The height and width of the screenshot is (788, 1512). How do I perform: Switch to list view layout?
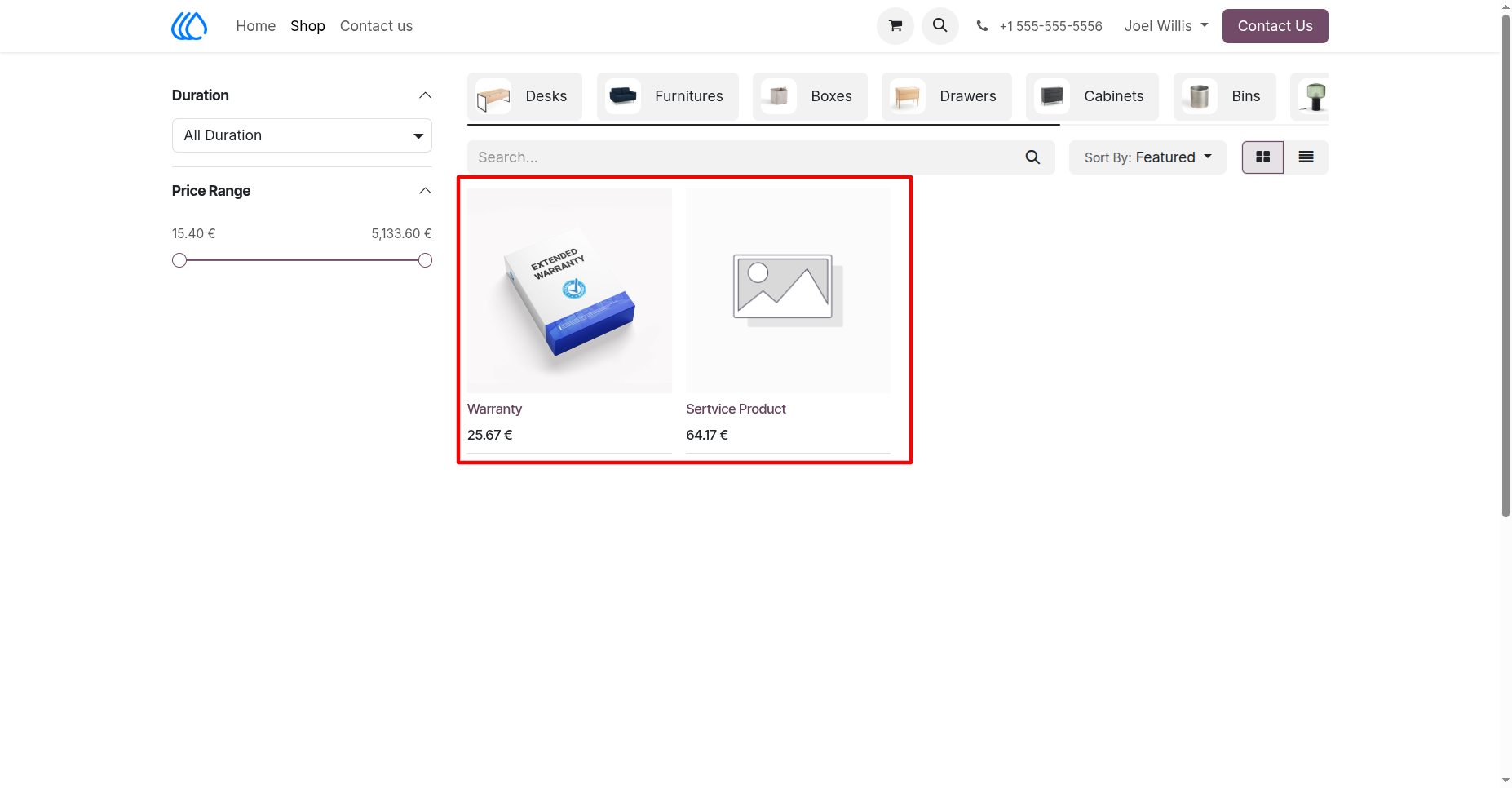[x=1306, y=157]
